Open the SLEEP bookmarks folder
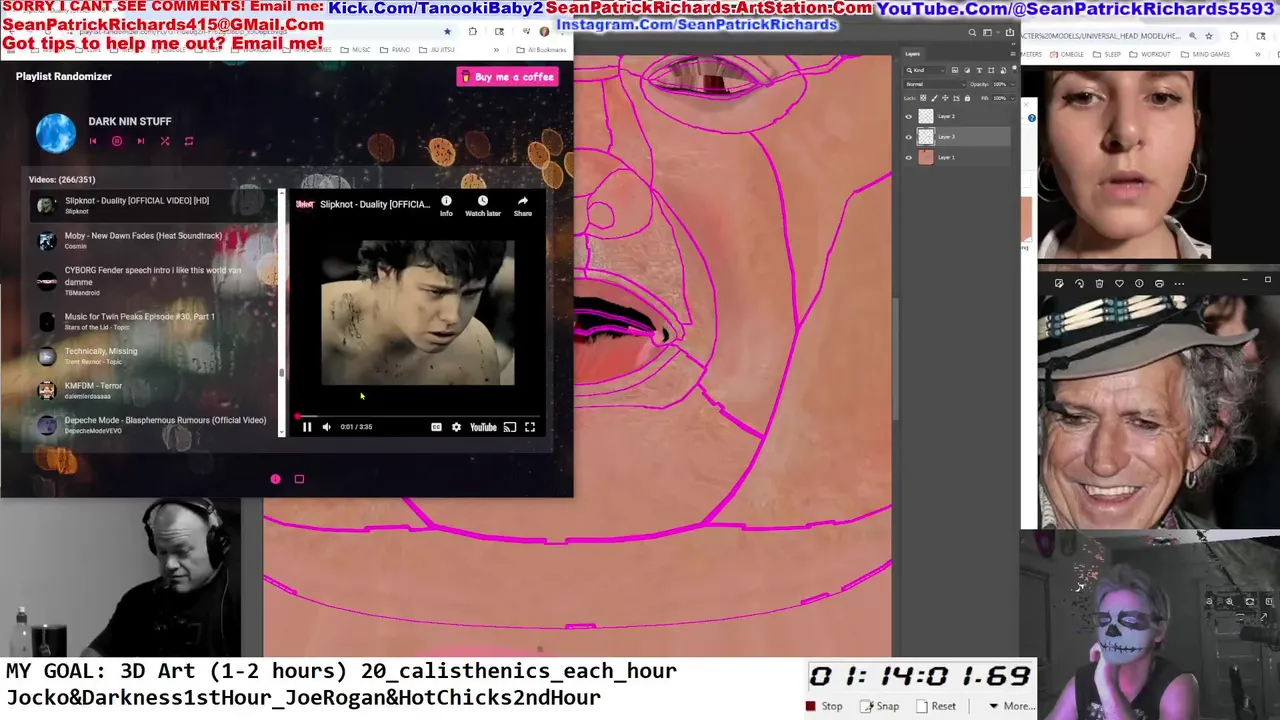This screenshot has width=1280, height=720. (1107, 54)
